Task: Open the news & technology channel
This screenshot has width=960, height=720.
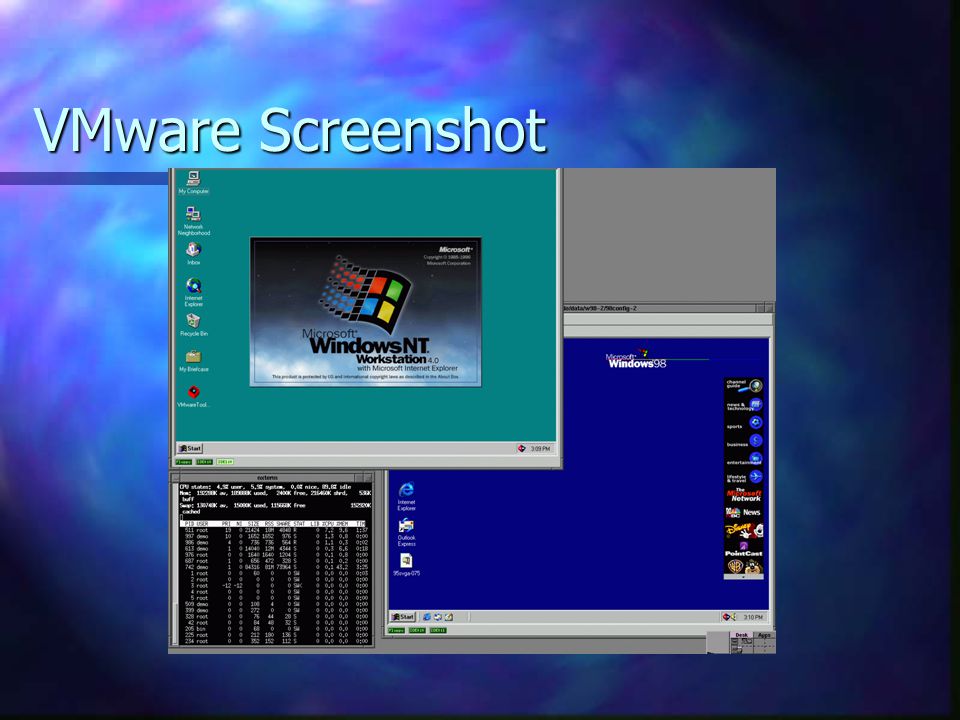Action: tap(744, 405)
